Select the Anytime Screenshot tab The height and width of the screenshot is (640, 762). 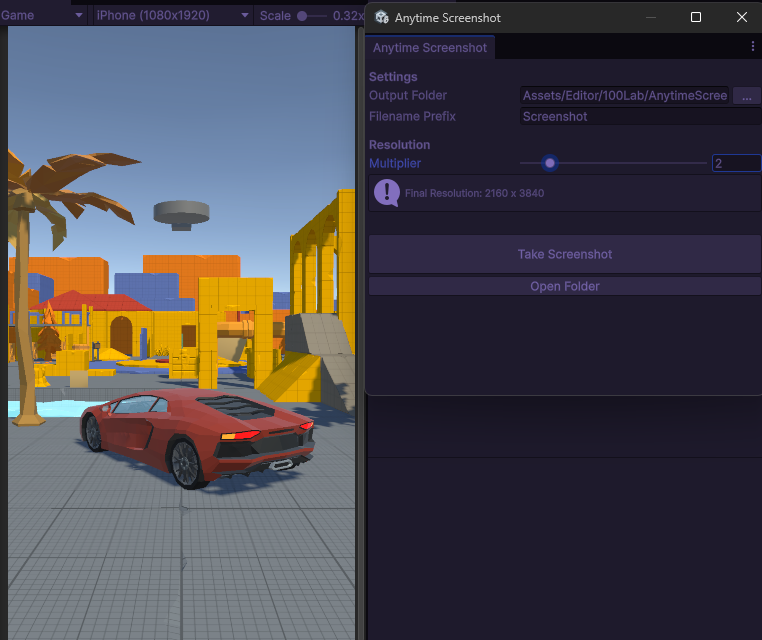[x=430, y=48]
